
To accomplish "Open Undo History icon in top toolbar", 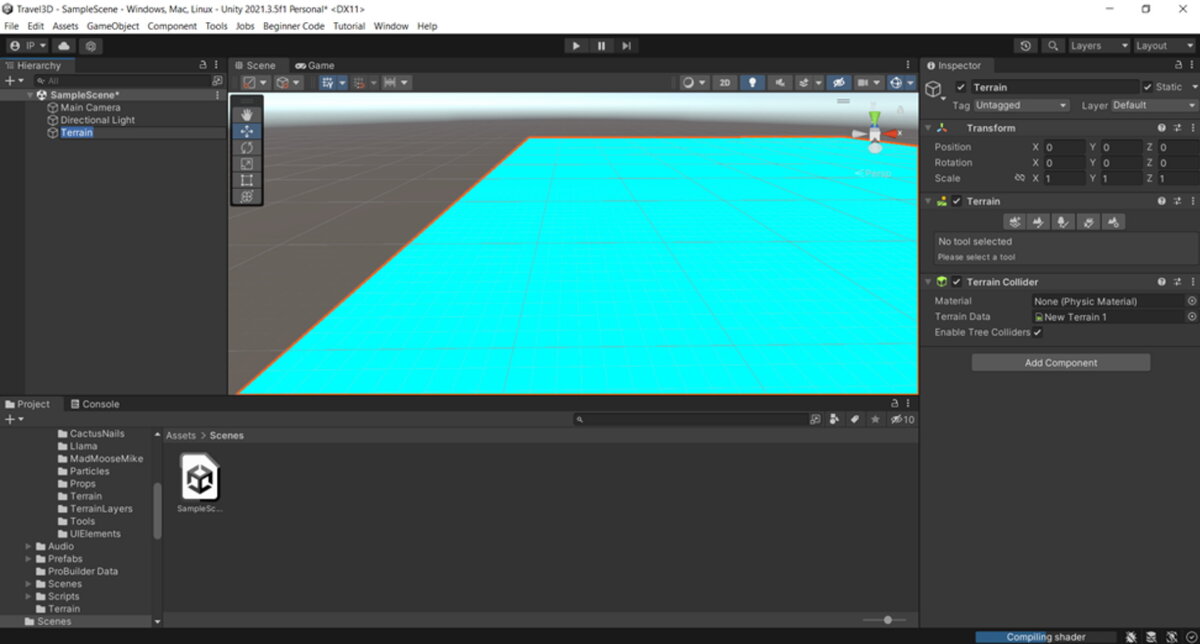I will coord(1026,46).
